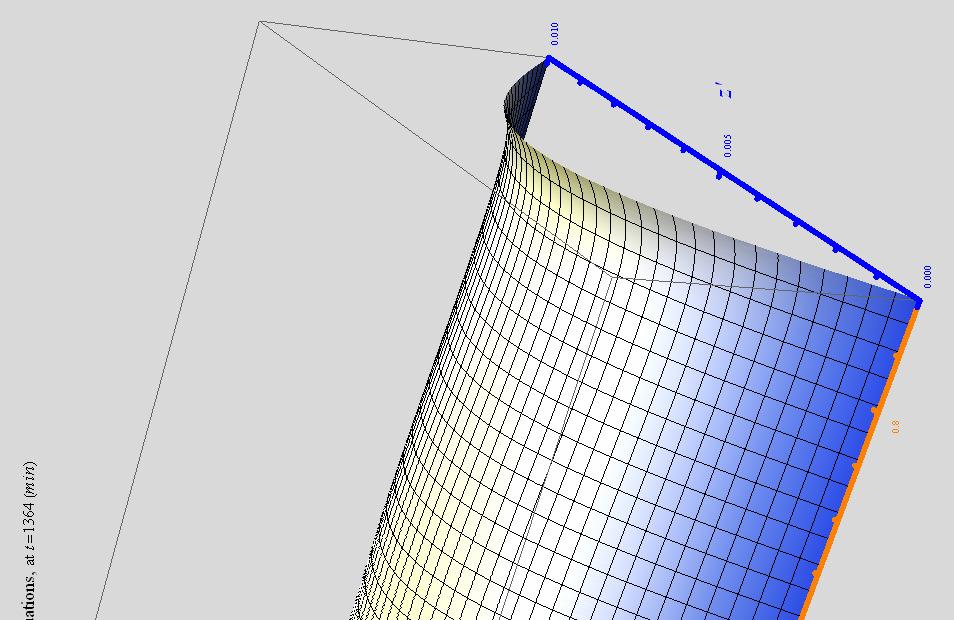Click the thick blue z' axis line
This screenshot has height=620, width=954.
point(734,180)
